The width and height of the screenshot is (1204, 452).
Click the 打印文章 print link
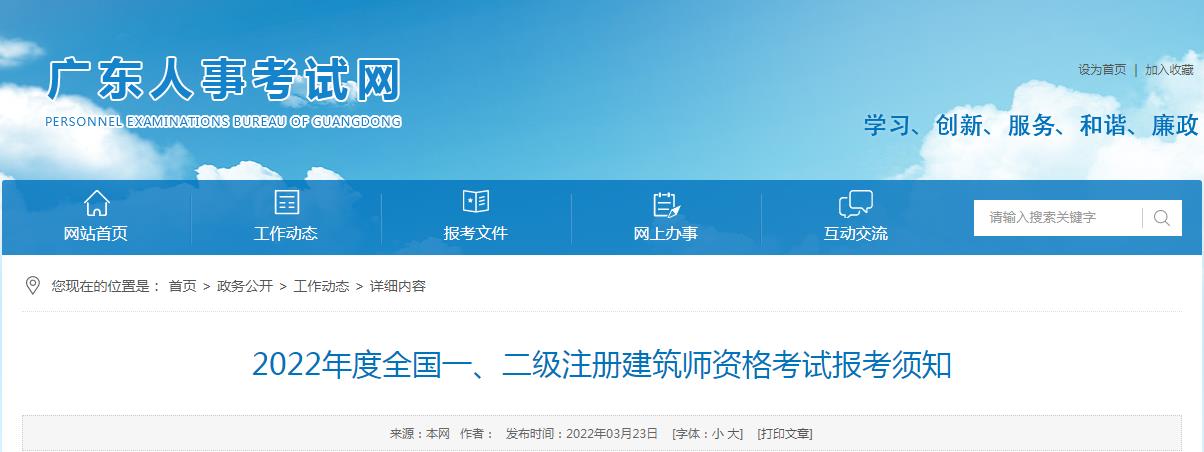click(x=784, y=434)
